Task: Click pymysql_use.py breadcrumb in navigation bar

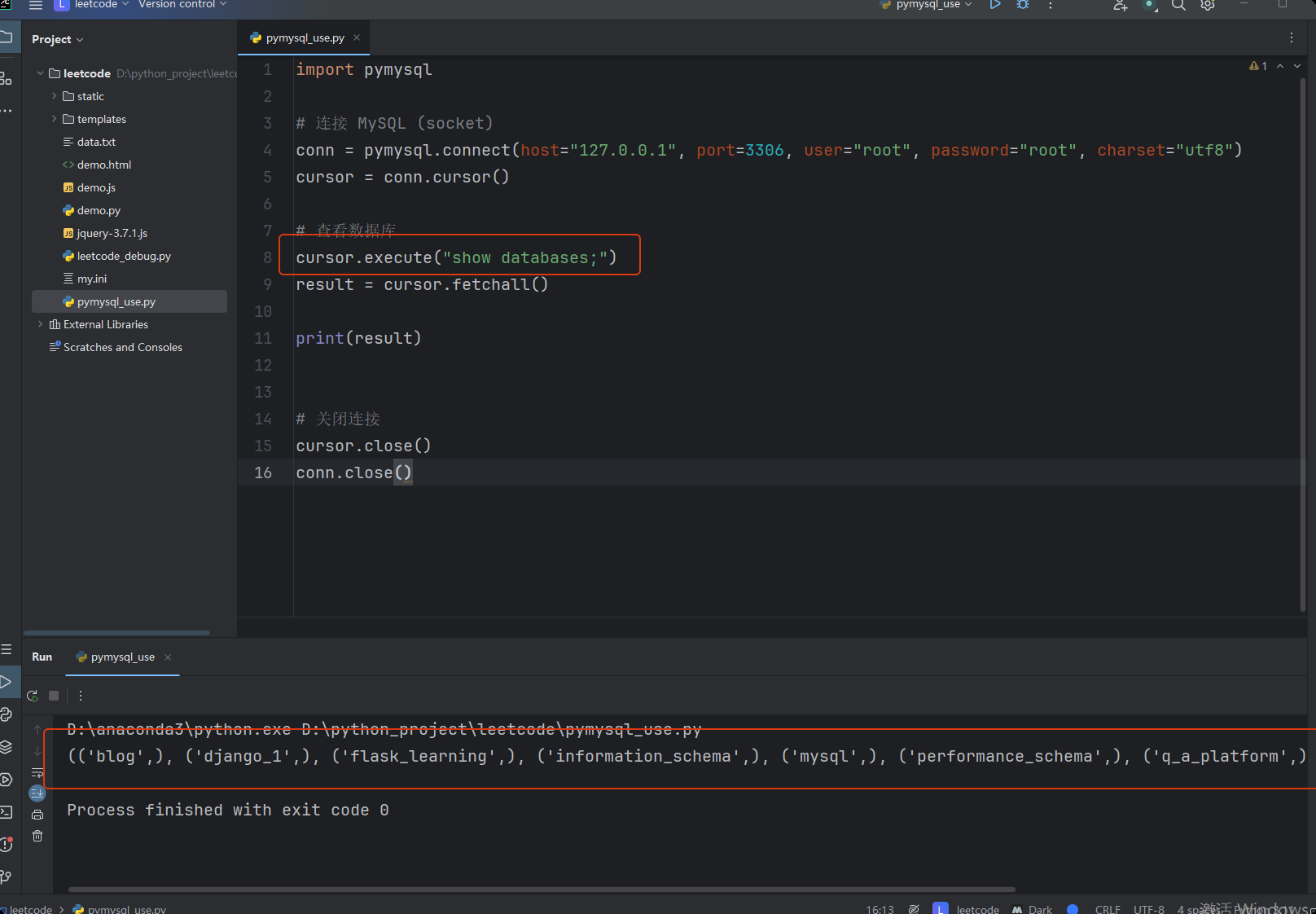Action: pyautogui.click(x=120, y=909)
